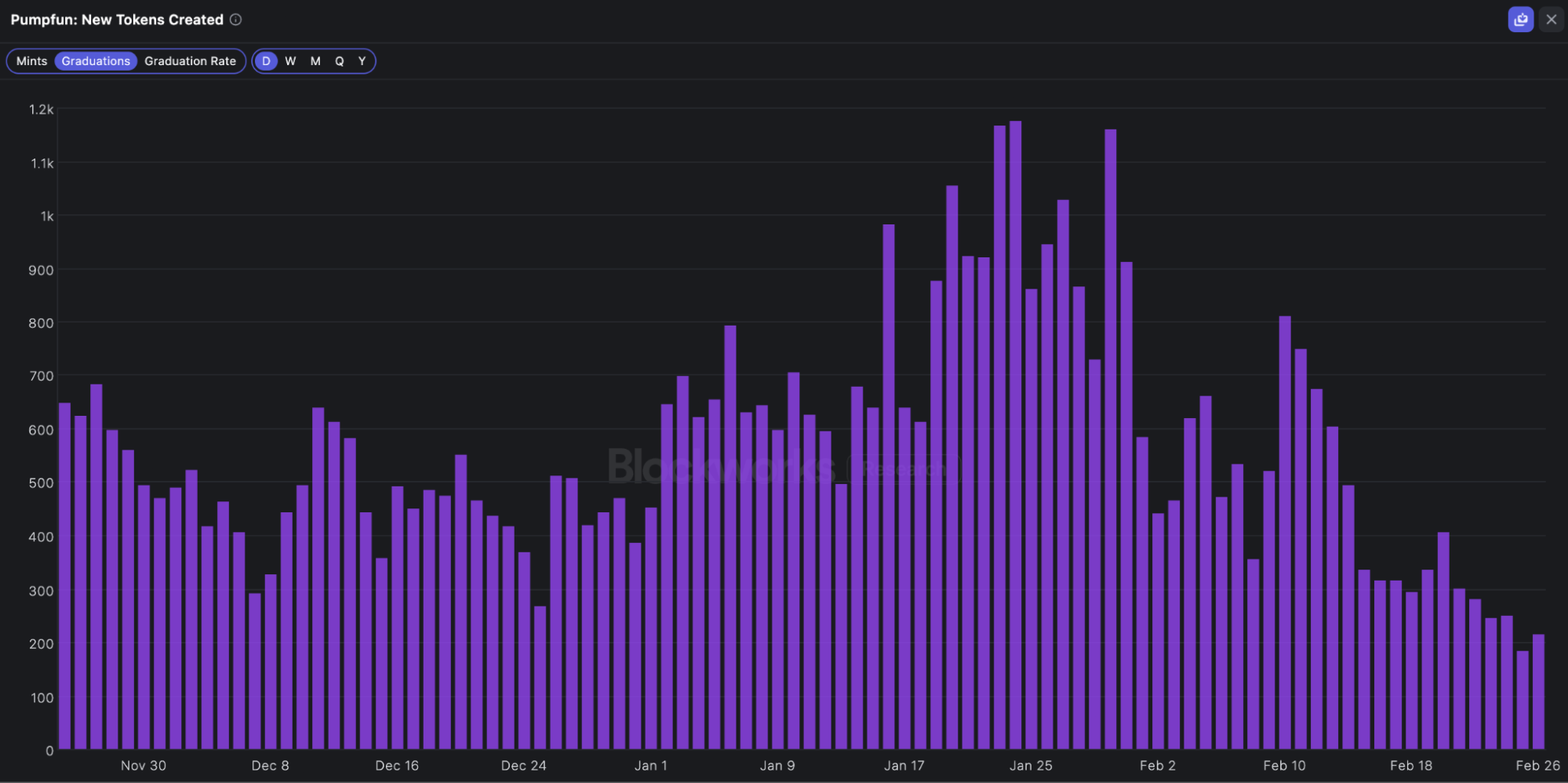Image resolution: width=1568 pixels, height=783 pixels.
Task: Click the '100' y-axis label
Action: click(42, 697)
